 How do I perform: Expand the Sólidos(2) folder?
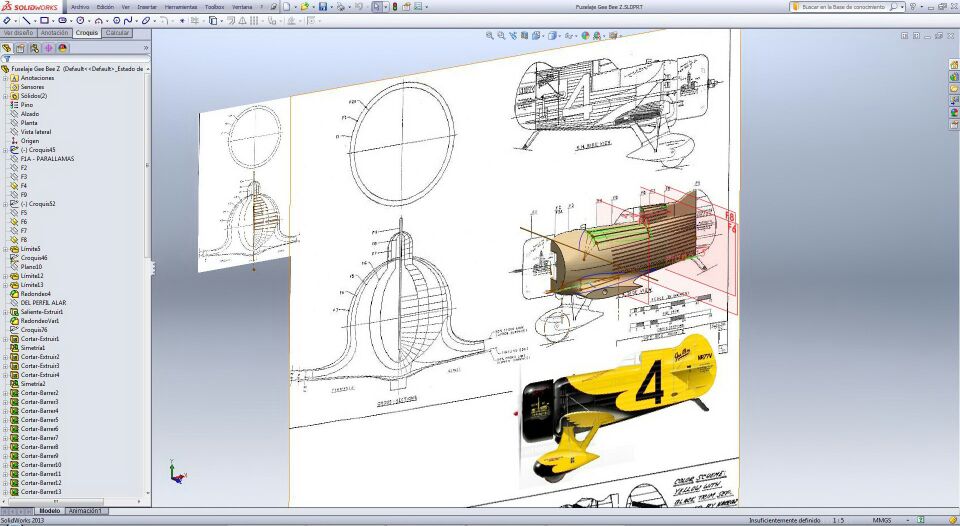point(5,96)
